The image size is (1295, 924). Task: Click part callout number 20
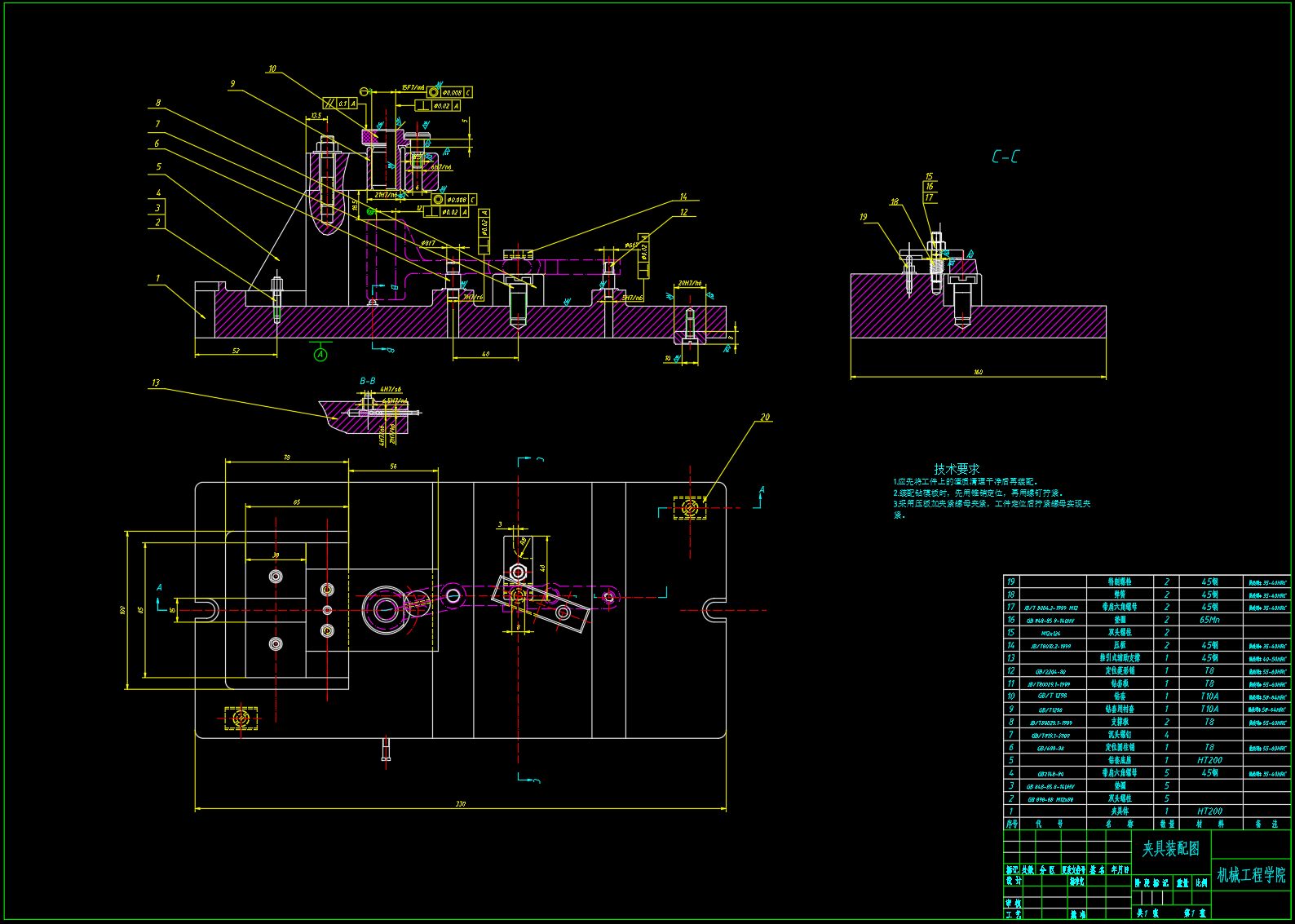coord(765,418)
